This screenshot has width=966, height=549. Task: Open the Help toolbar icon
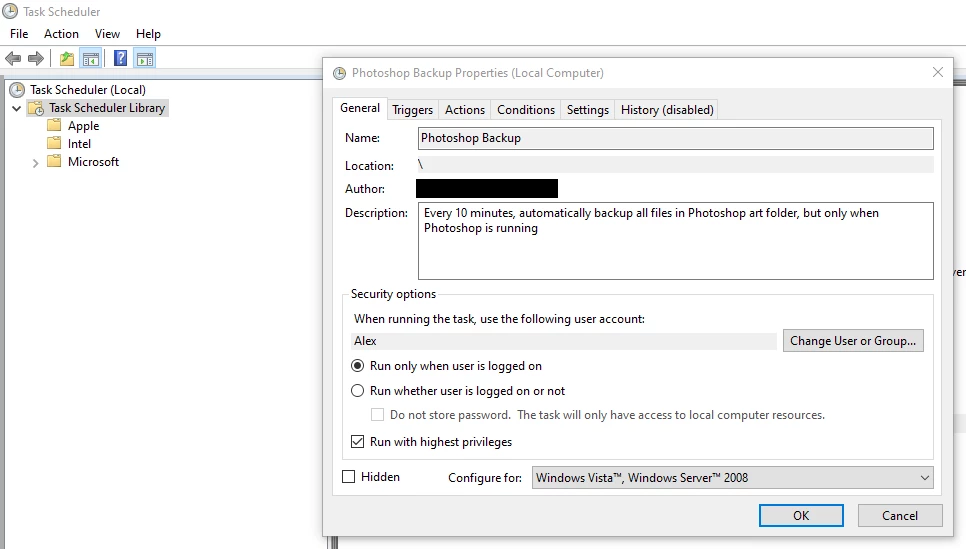(x=121, y=59)
